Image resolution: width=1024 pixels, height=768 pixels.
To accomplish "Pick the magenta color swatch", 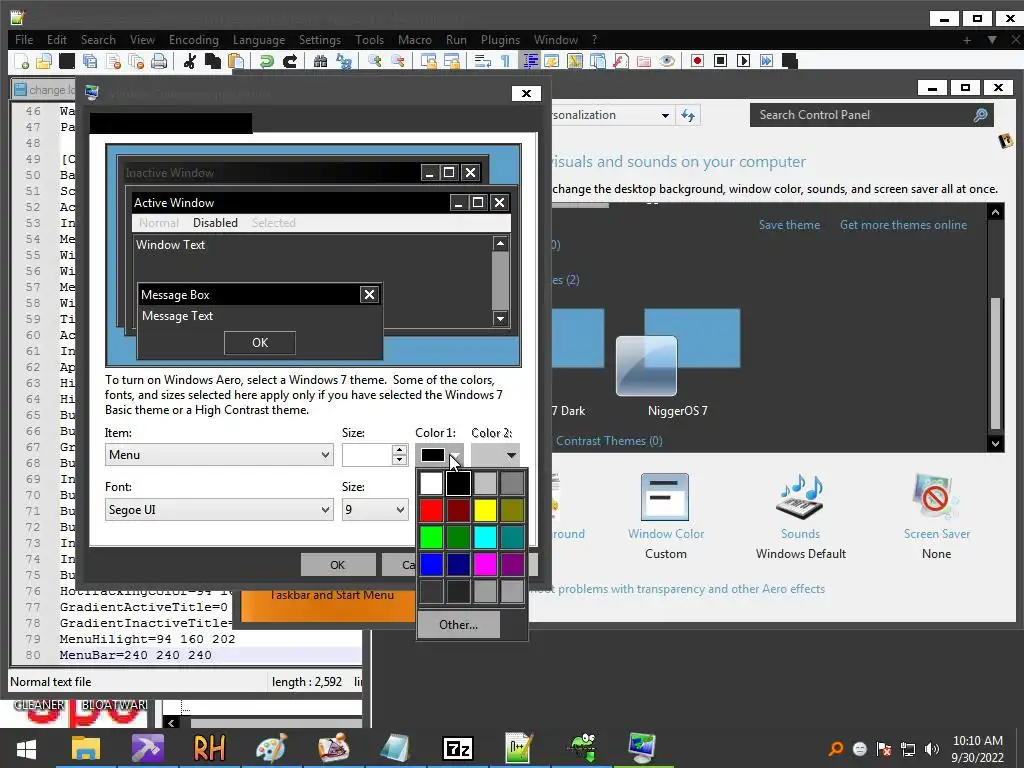I will point(485,564).
